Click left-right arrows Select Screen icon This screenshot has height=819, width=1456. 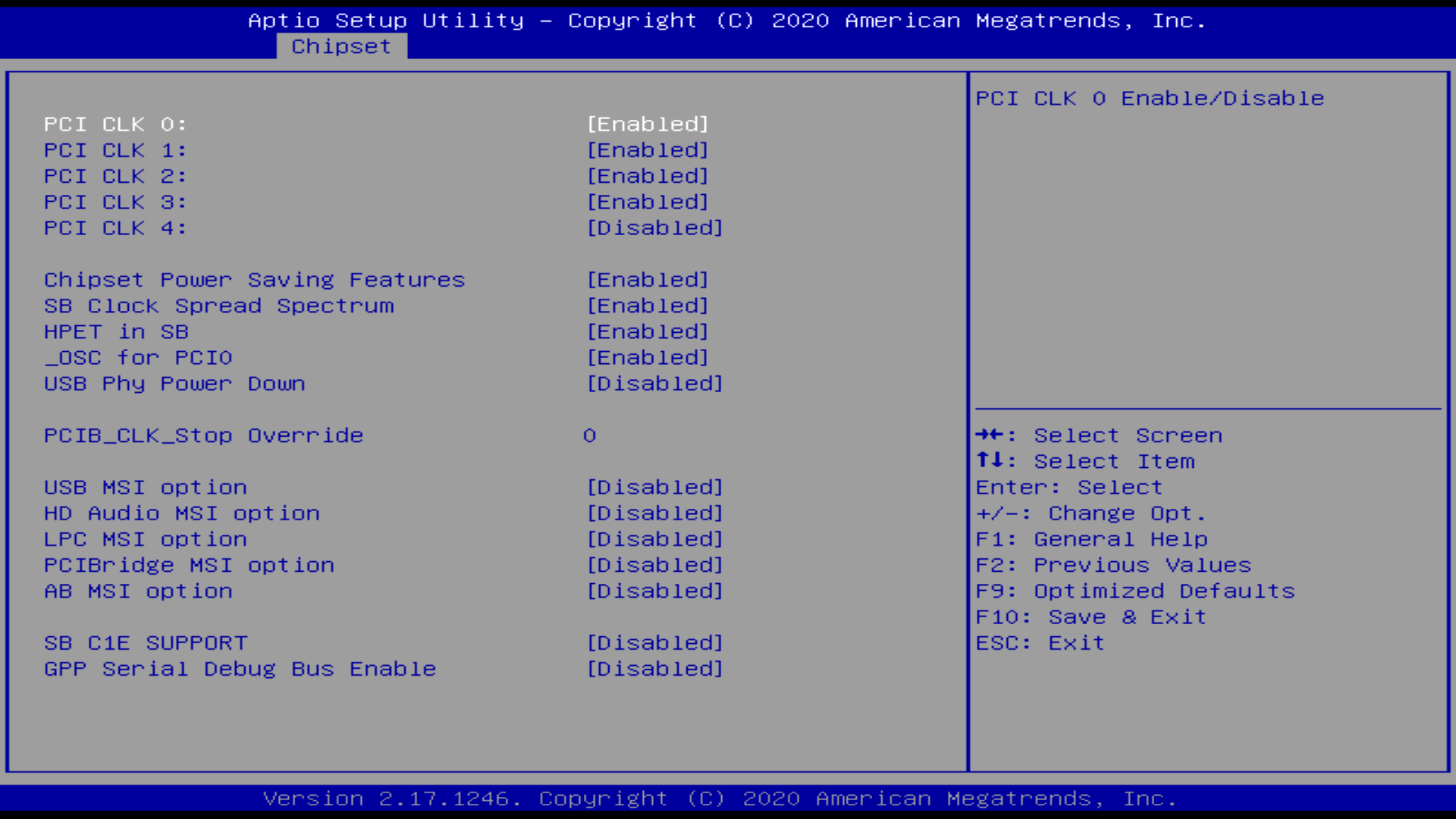989,435
